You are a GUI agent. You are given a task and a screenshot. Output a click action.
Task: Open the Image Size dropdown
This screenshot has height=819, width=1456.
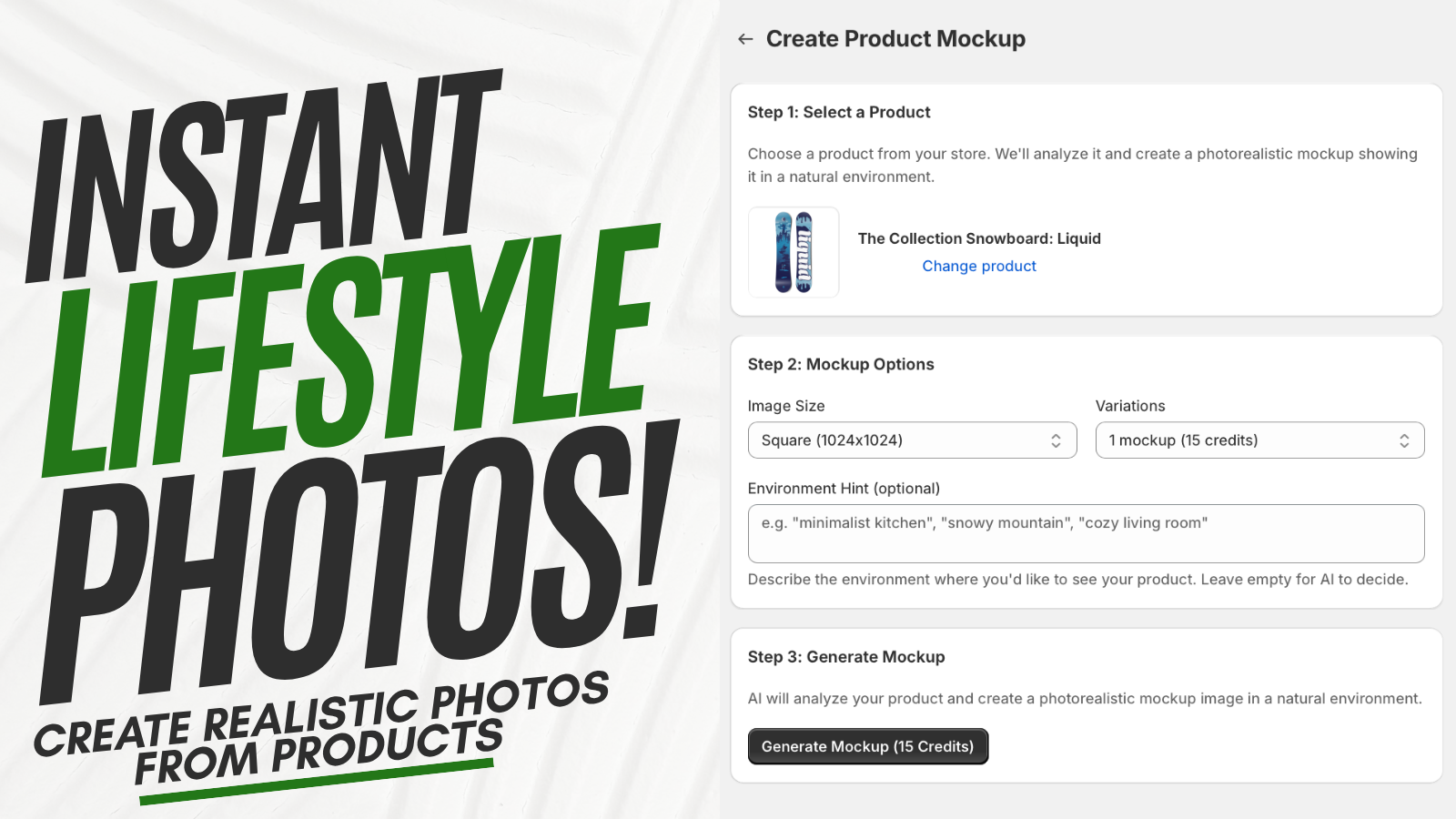click(912, 440)
